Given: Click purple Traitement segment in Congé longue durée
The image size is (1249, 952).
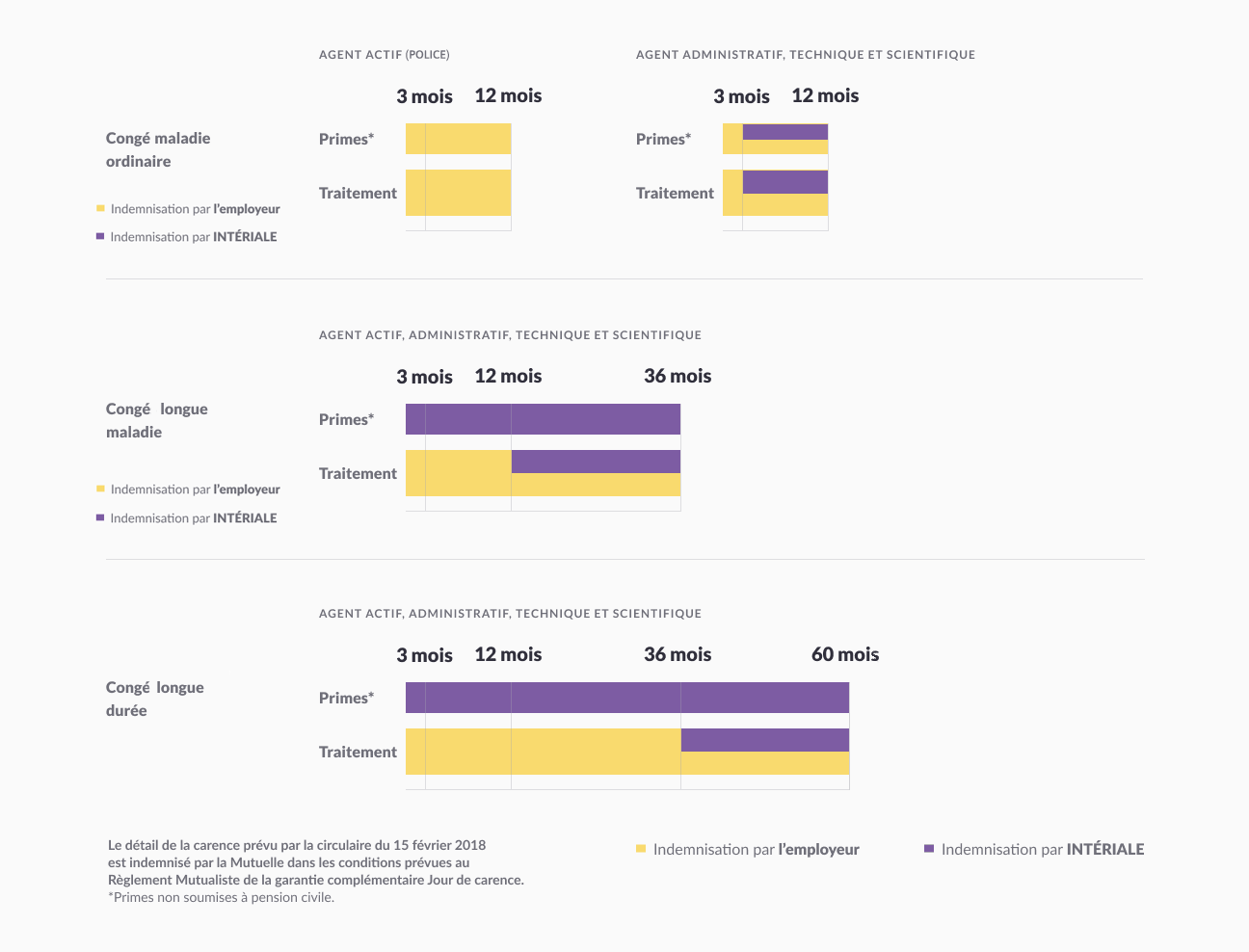Looking at the screenshot, I should click(x=764, y=740).
